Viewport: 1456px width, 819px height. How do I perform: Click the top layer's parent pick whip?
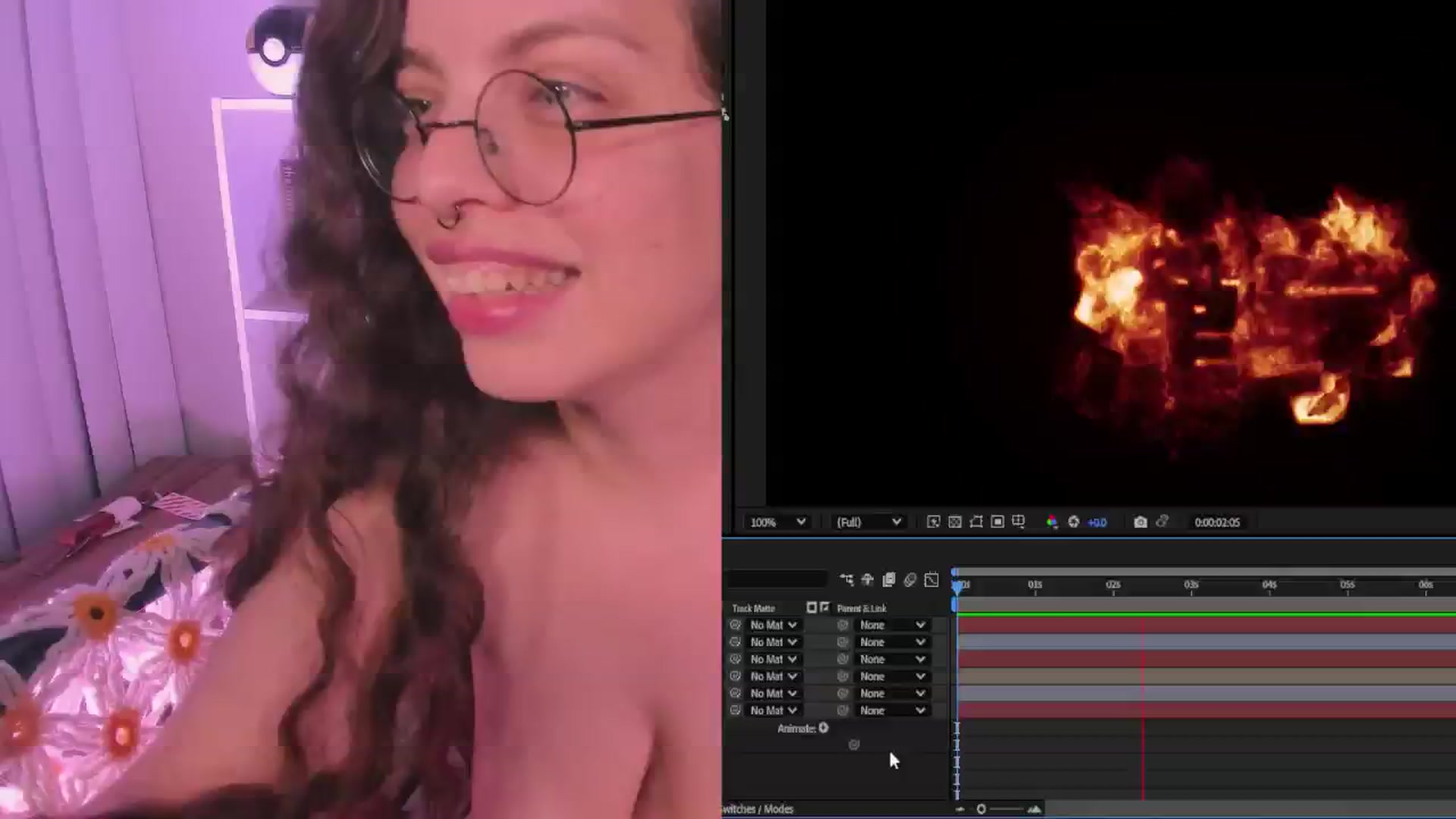pyautogui.click(x=843, y=625)
